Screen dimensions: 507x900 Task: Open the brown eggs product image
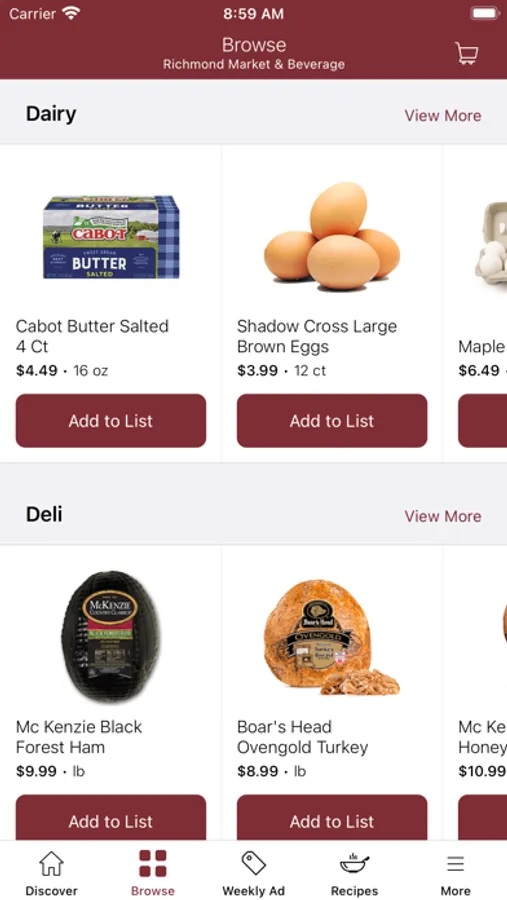[x=332, y=236]
